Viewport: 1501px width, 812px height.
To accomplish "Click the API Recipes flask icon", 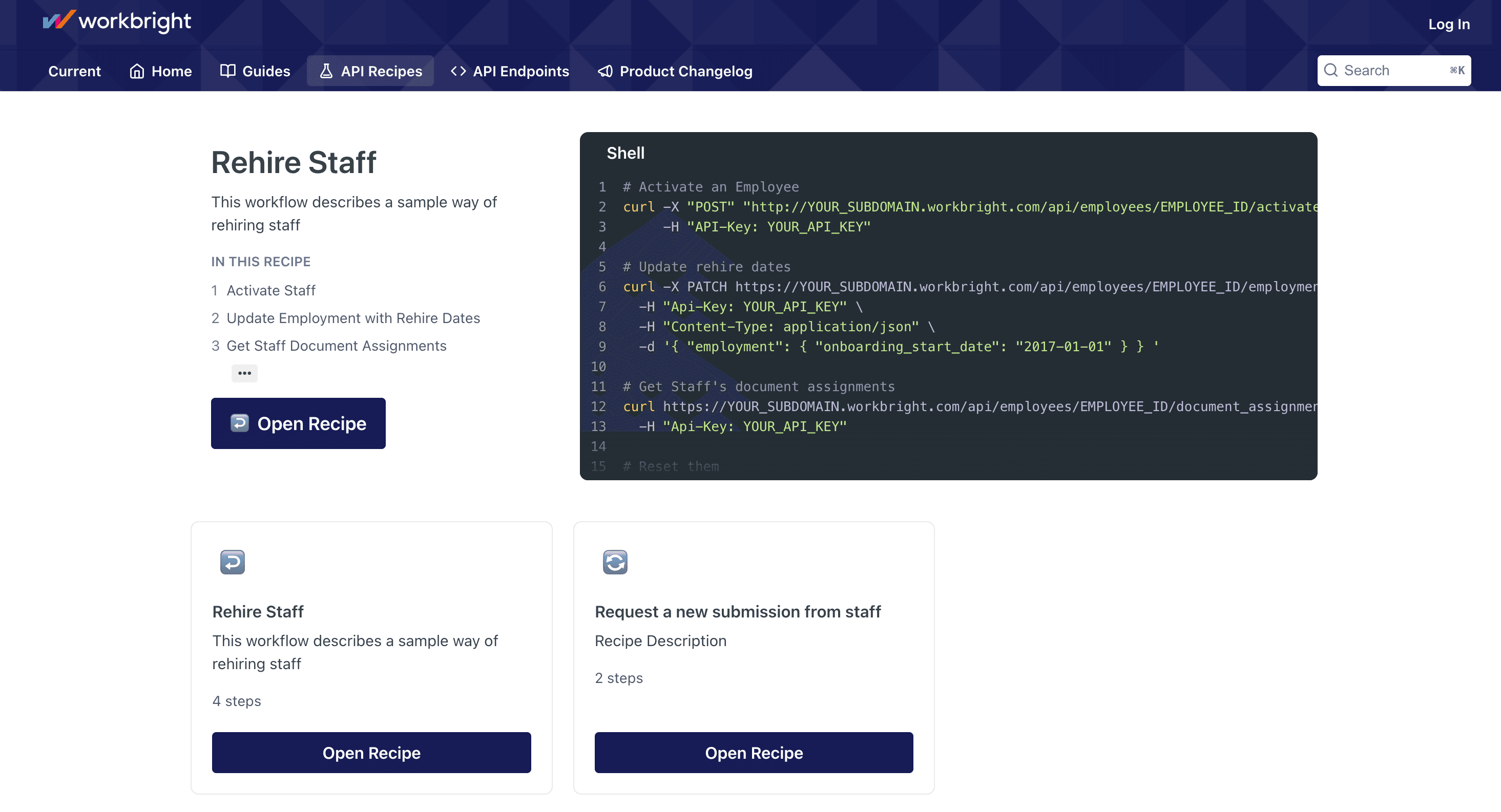I will coord(326,71).
